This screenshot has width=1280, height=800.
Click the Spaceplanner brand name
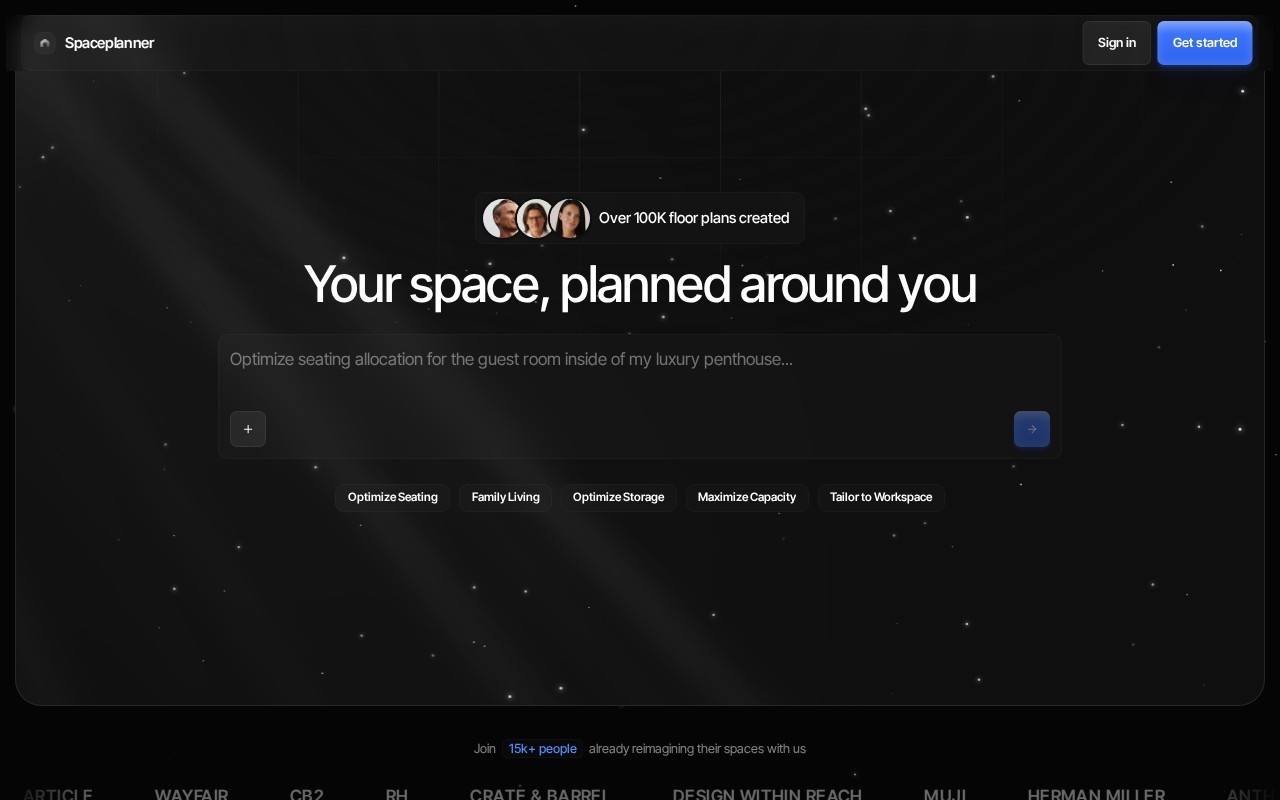point(110,43)
